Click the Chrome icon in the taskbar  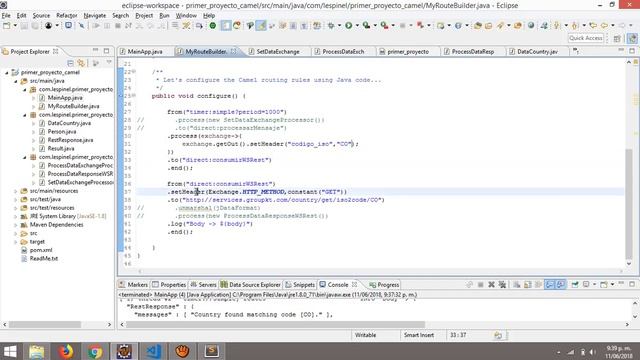pos(95,351)
